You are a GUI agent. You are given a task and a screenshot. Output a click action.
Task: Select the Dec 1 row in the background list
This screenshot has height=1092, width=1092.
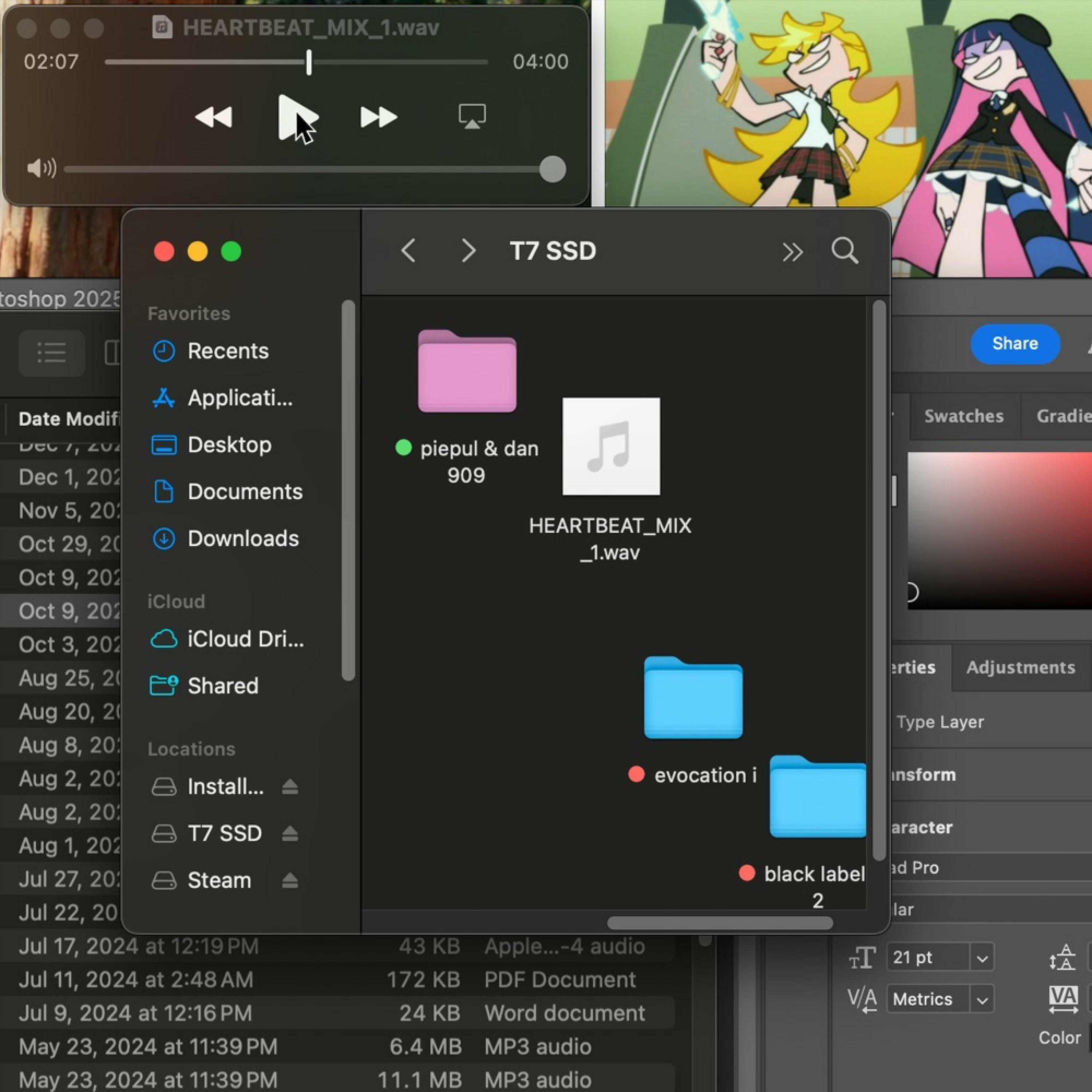point(60,478)
